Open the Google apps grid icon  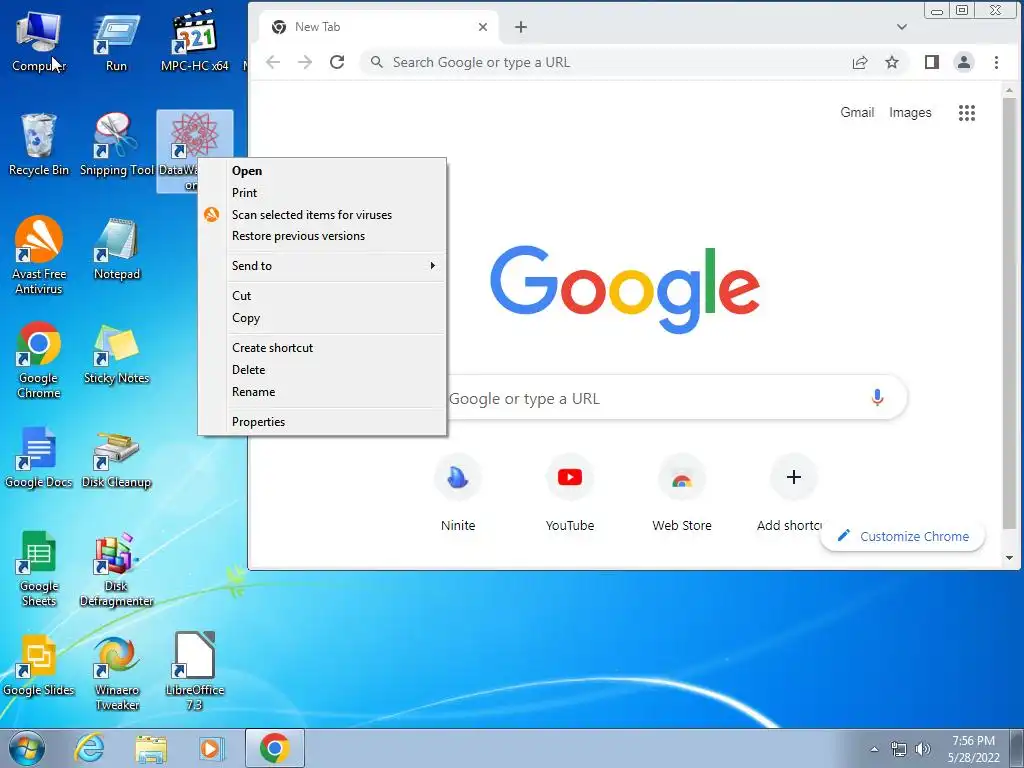pos(967,113)
